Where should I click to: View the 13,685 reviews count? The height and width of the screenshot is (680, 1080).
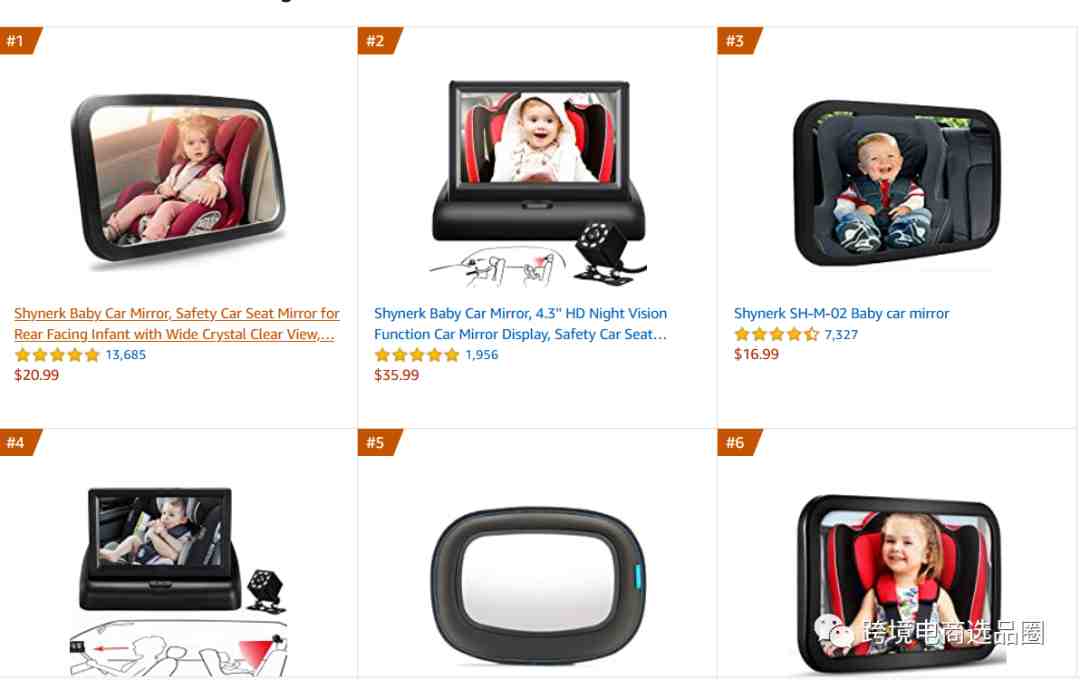pyautogui.click(x=125, y=355)
